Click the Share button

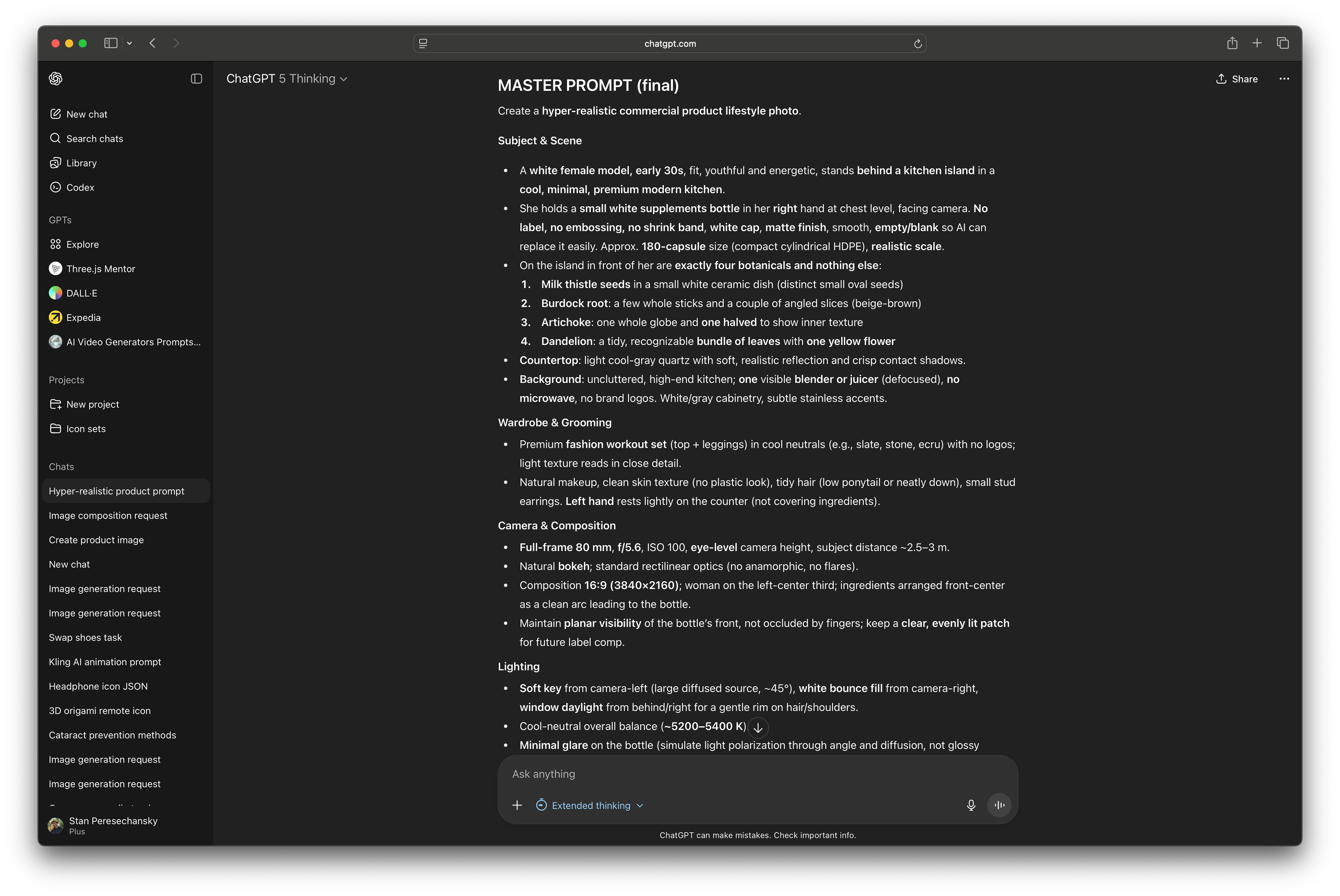[x=1237, y=79]
